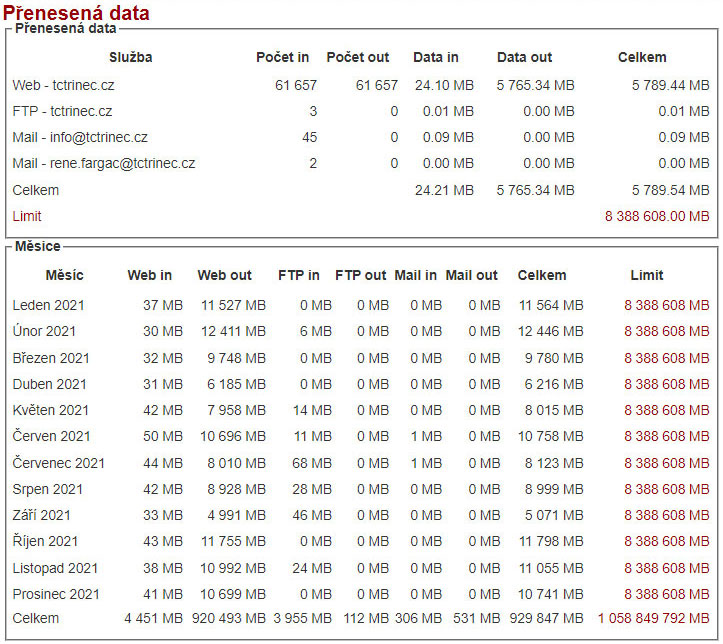
Task: Click the Služba column header
Action: 130,57
